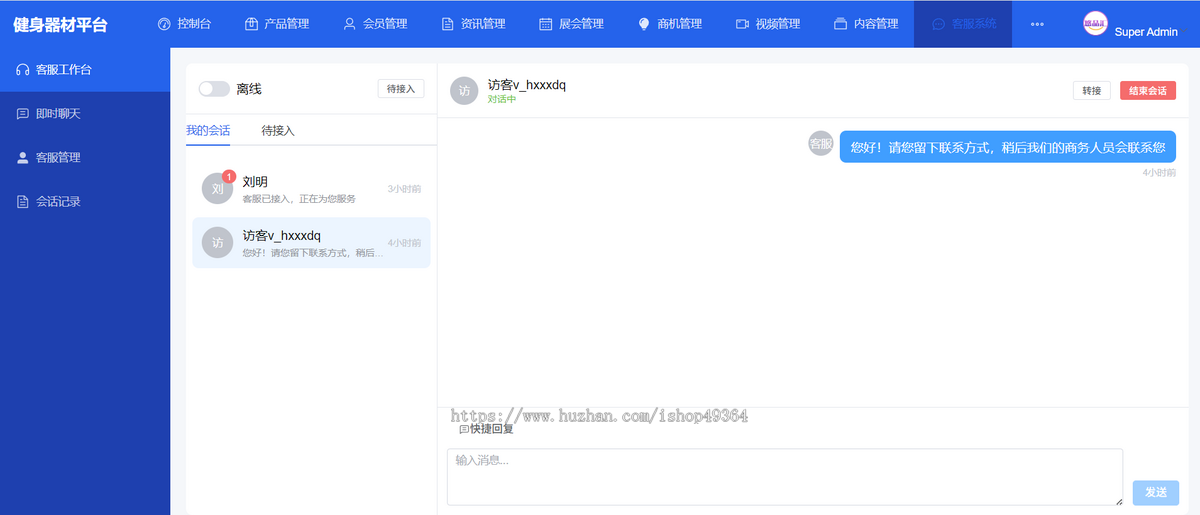Toggle the 离线 online status switch
The height and width of the screenshot is (515, 1200).
point(214,89)
